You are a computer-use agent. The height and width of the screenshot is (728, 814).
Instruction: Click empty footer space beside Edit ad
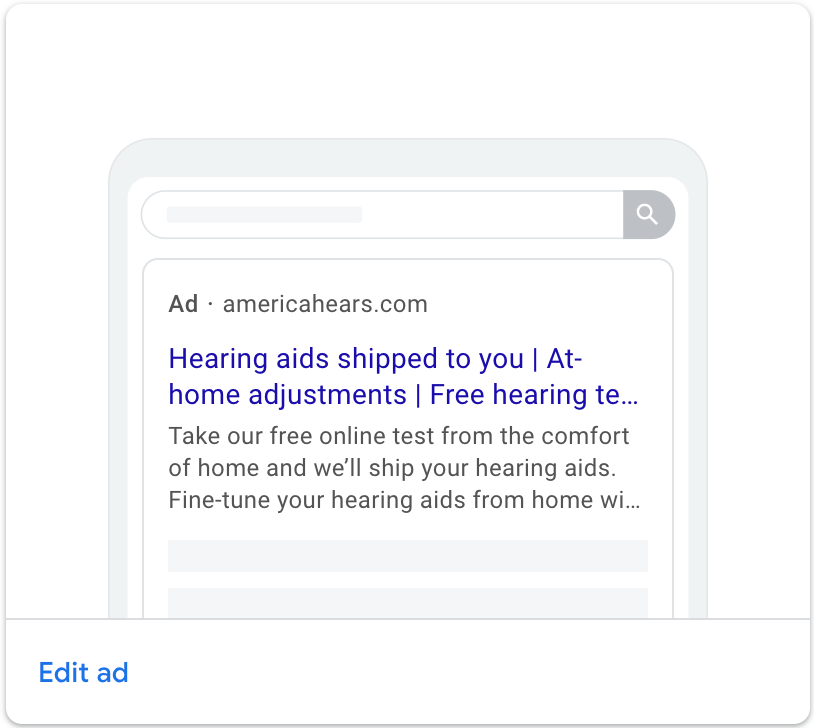pos(467,672)
